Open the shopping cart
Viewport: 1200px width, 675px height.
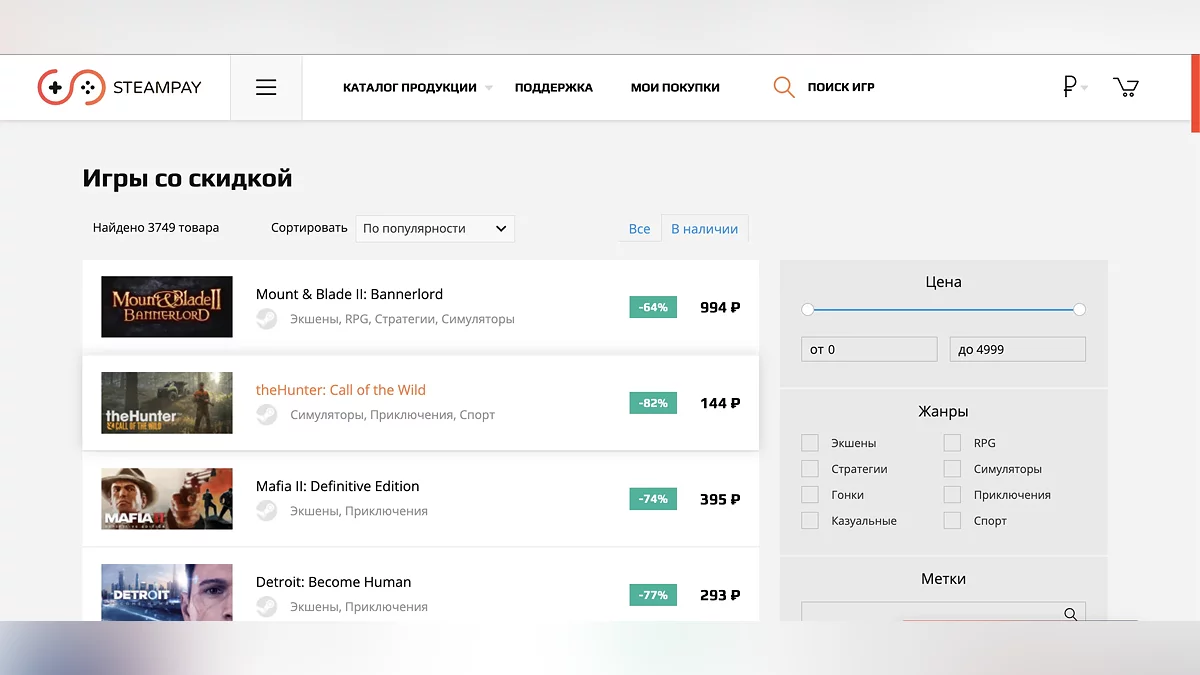pos(1126,87)
